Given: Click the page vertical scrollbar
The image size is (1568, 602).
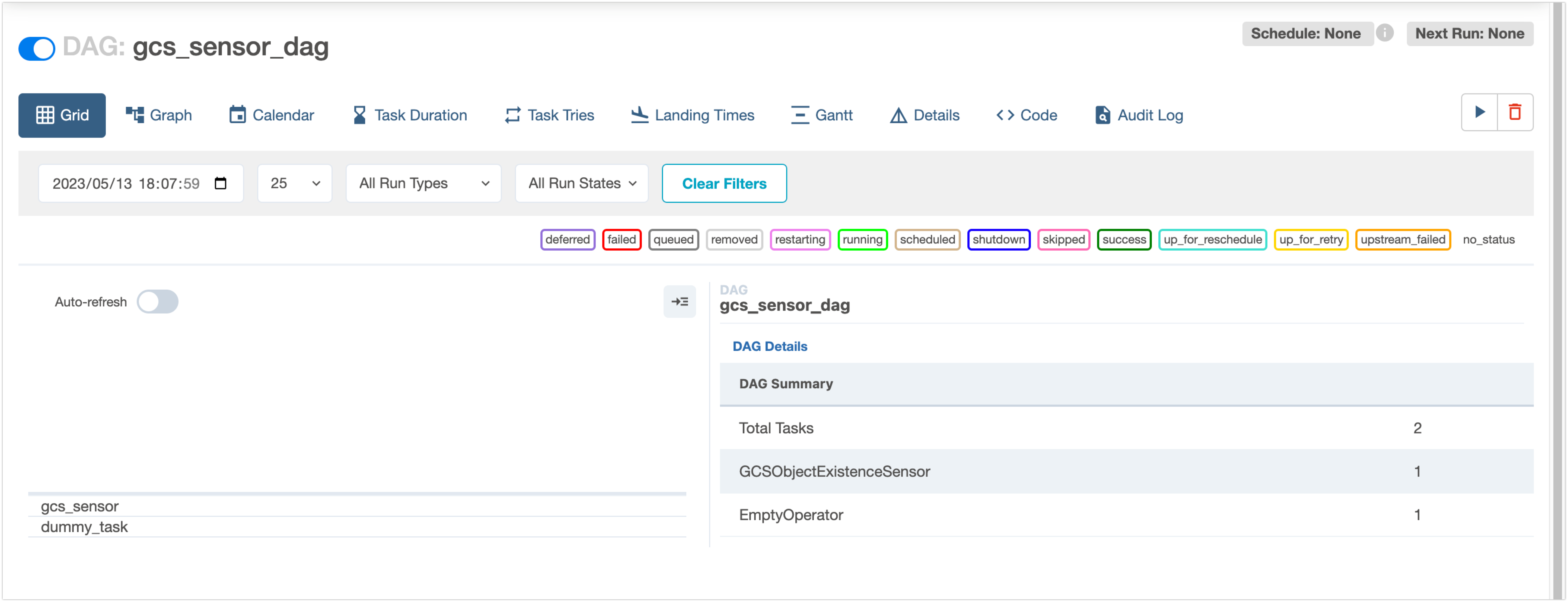Looking at the screenshot, I should (x=1558, y=301).
